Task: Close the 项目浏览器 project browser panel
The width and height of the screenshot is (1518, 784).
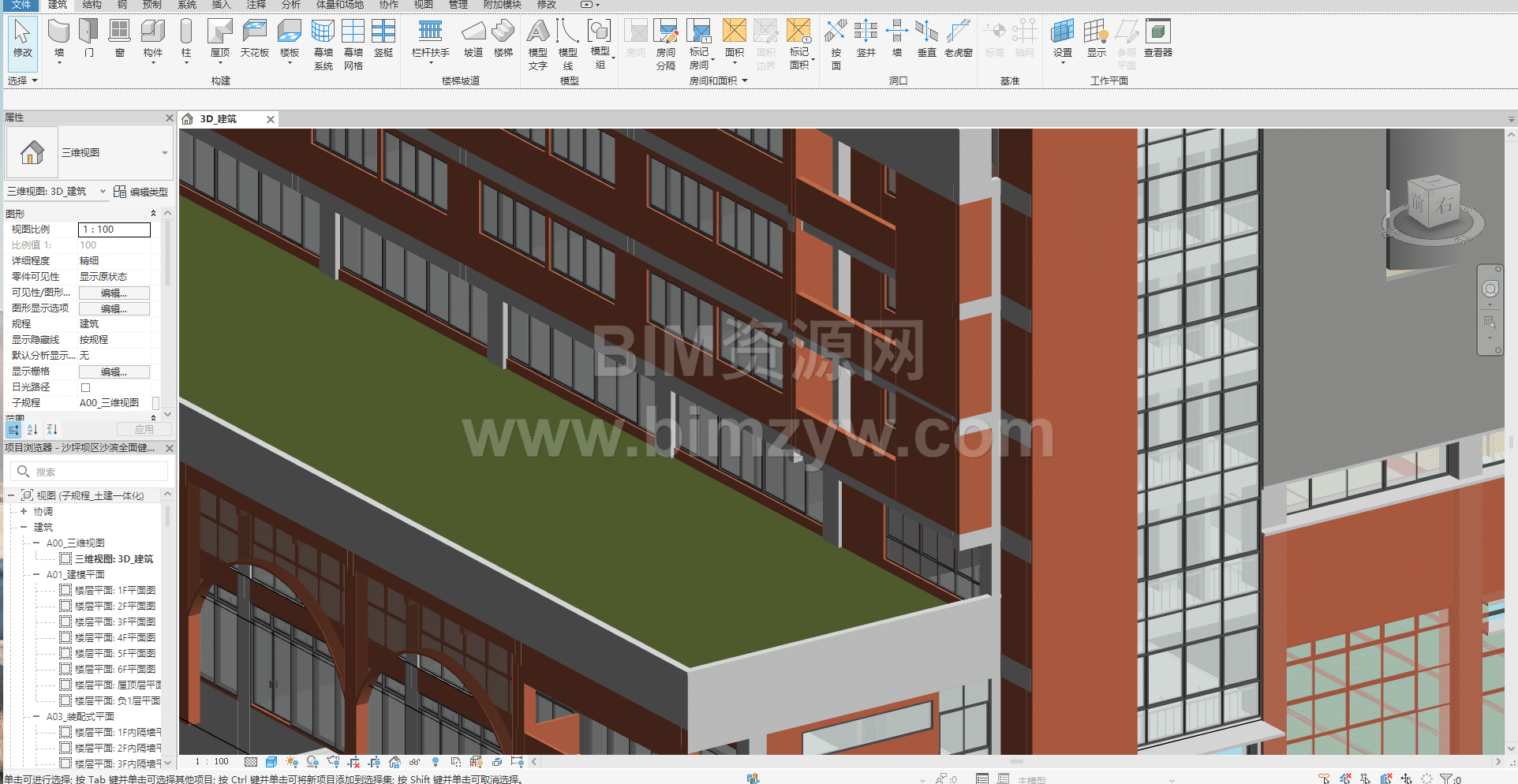Action: (169, 448)
